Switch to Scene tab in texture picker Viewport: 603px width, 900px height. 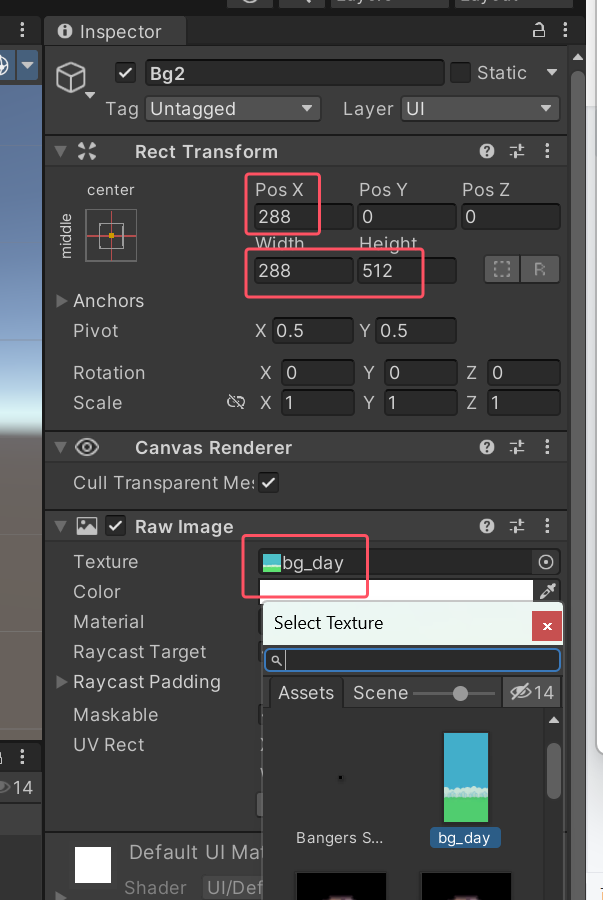380,693
